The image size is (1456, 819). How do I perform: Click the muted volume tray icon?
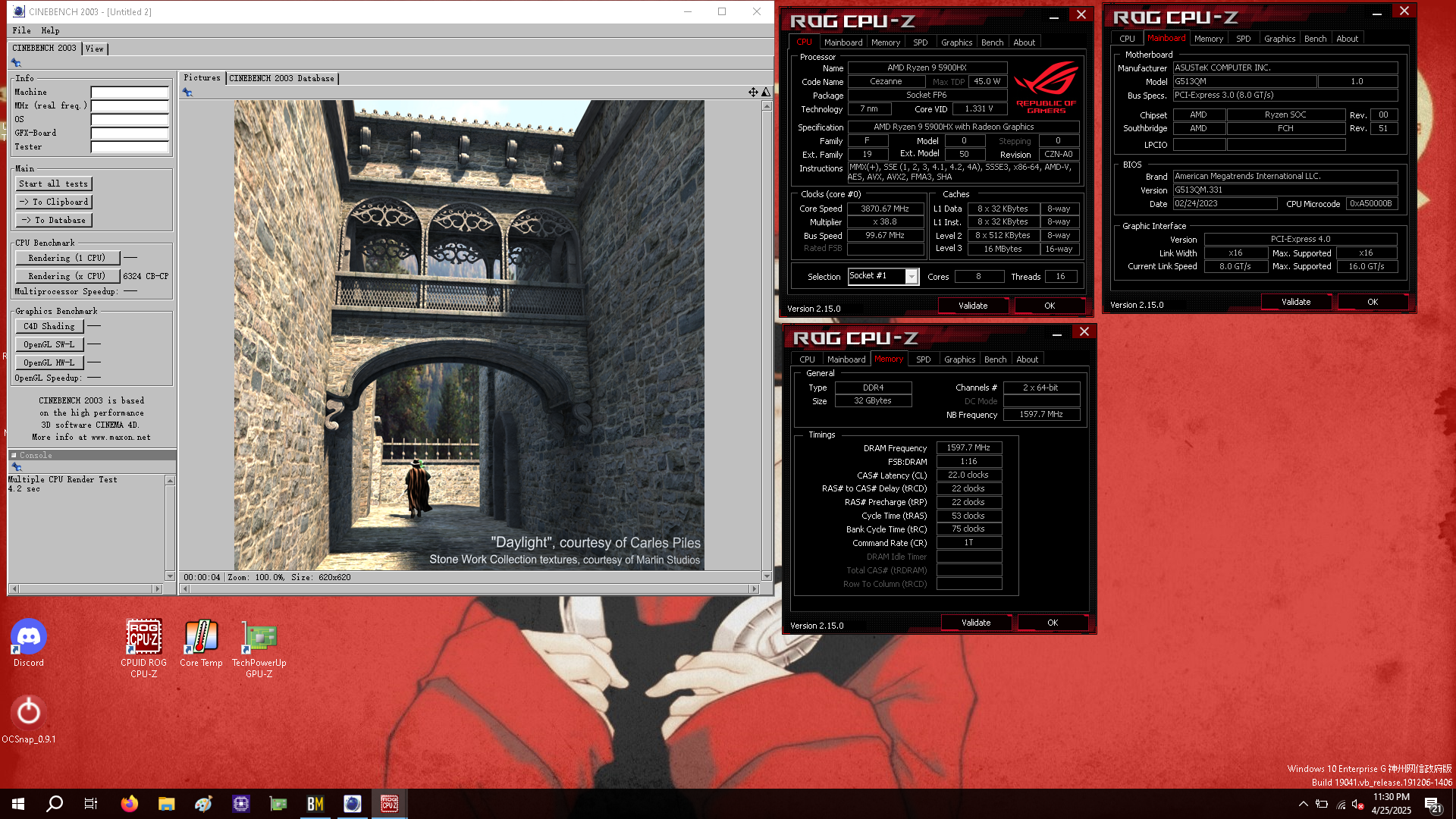pyautogui.click(x=1358, y=804)
